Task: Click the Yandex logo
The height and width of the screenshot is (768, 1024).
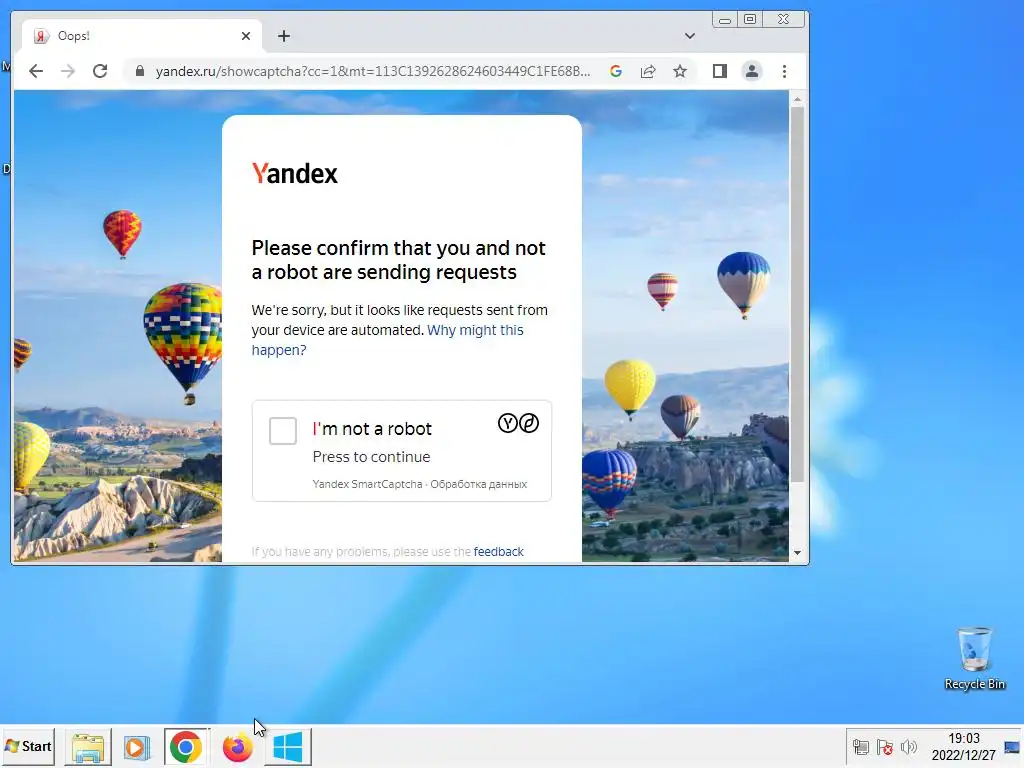Action: 295,174
